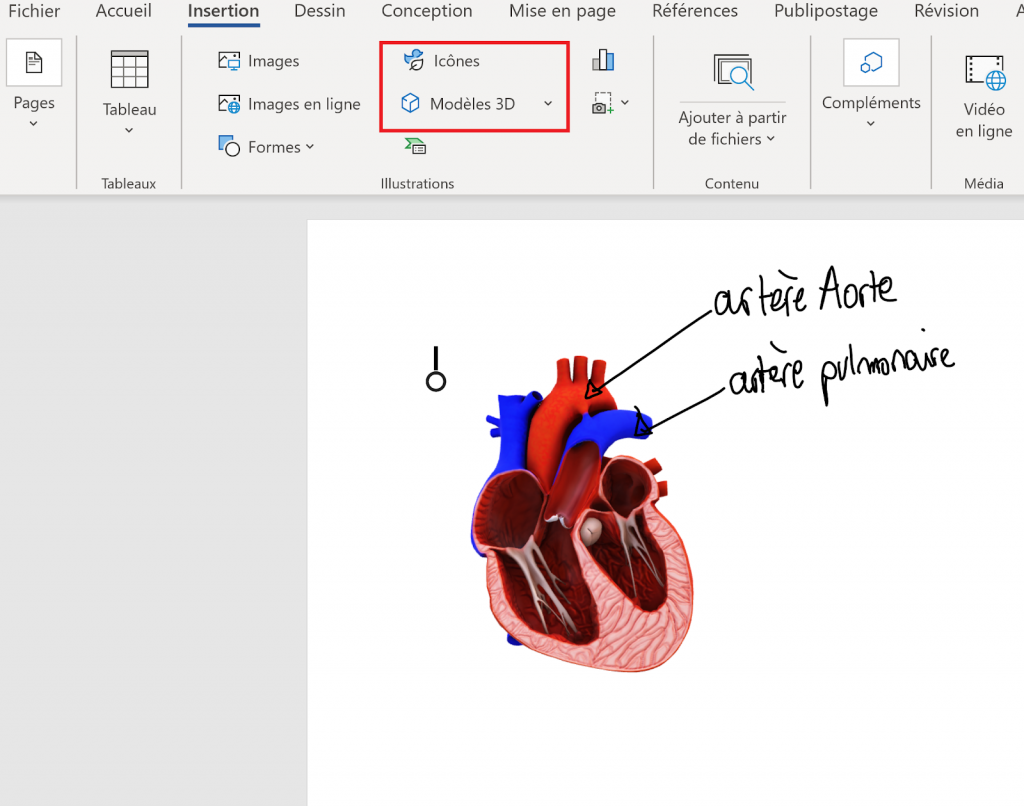
Task: Open the Dessin tab
Action: click(319, 11)
